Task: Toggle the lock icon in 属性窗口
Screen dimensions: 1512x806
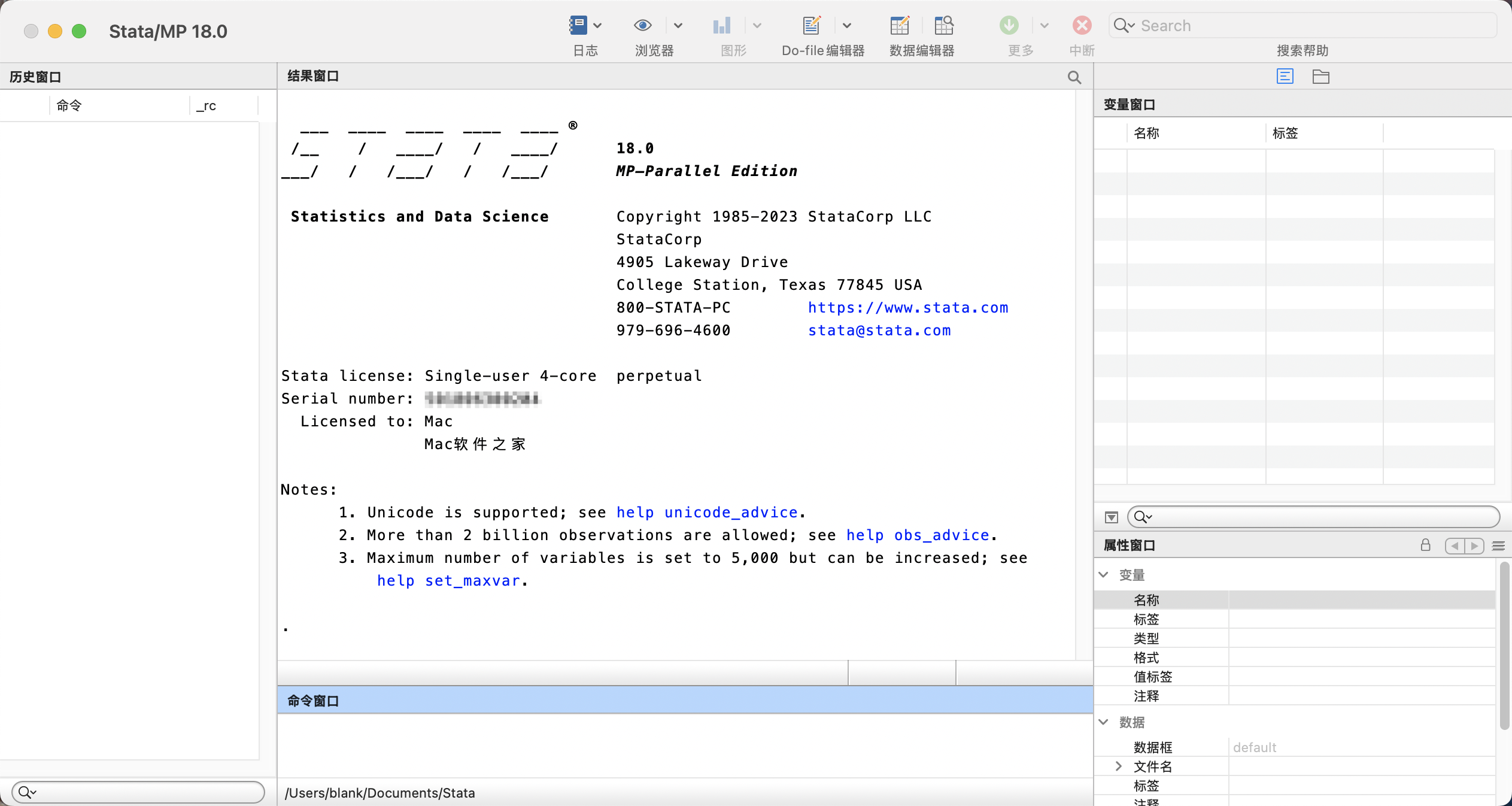Action: coord(1426,545)
